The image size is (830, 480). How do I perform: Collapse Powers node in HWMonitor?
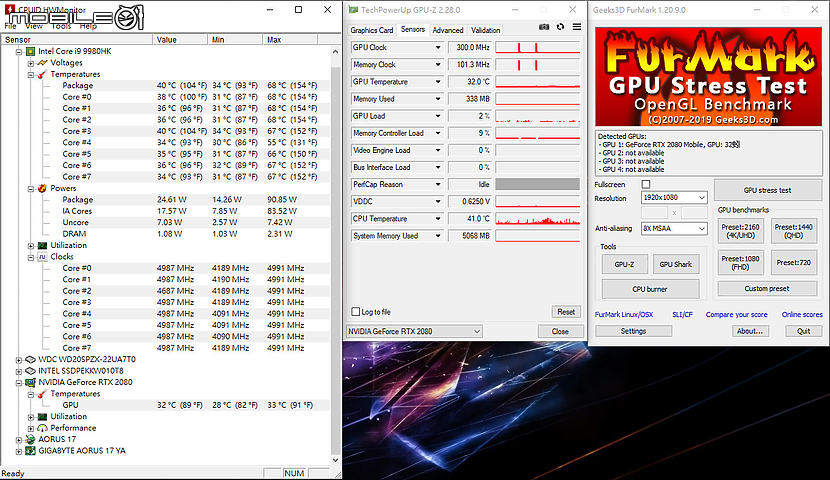(31, 189)
